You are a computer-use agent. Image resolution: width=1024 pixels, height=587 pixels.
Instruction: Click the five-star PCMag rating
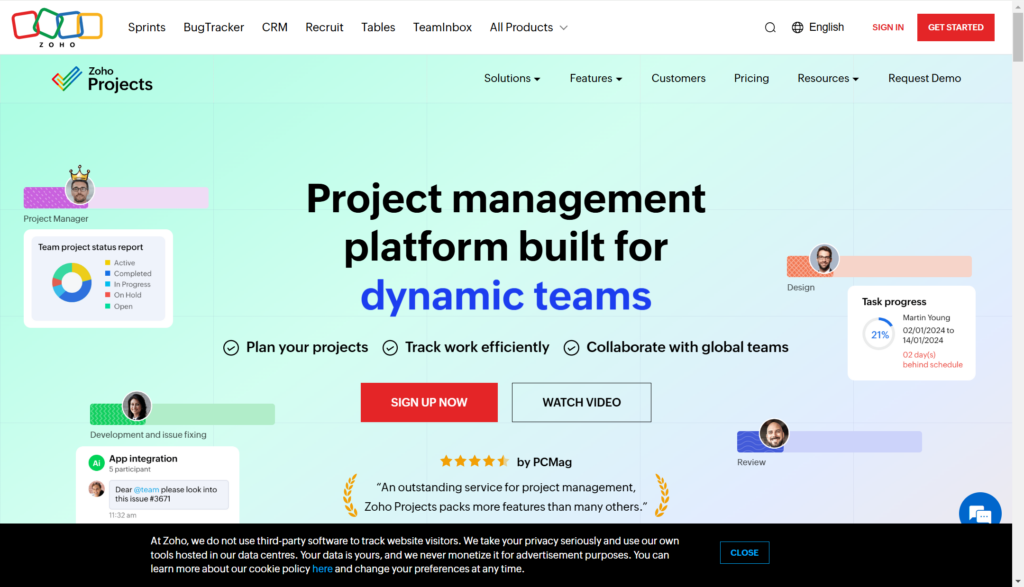(x=474, y=462)
